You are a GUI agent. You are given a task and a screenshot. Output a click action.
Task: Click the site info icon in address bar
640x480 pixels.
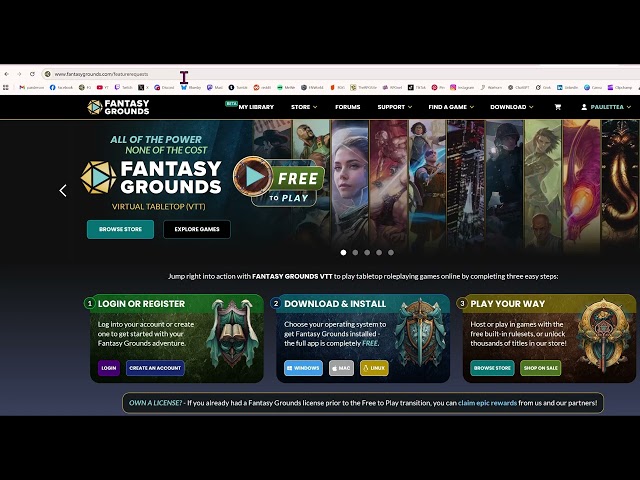point(47,74)
